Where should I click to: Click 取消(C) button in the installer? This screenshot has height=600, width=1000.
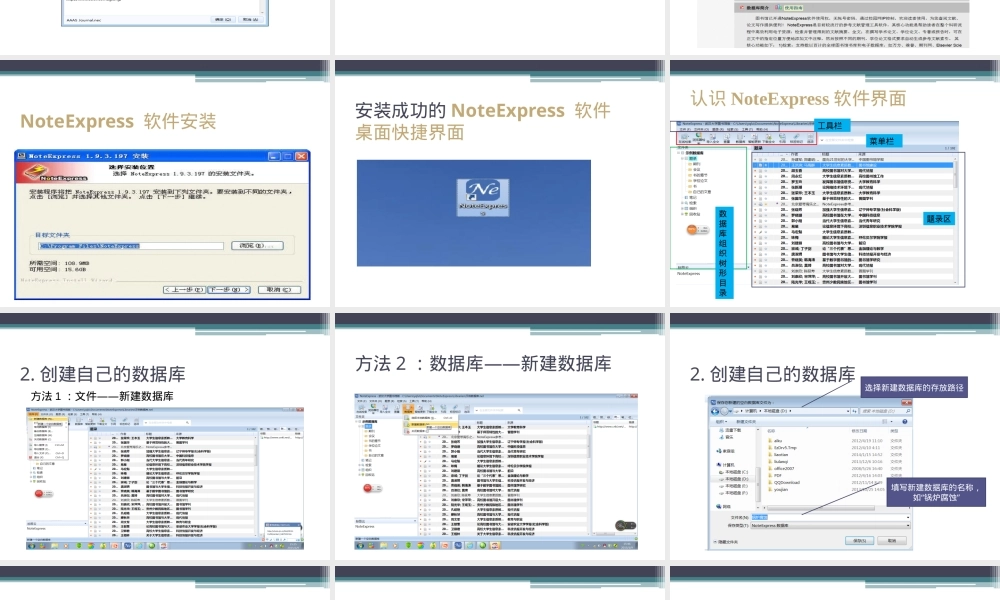point(279,289)
